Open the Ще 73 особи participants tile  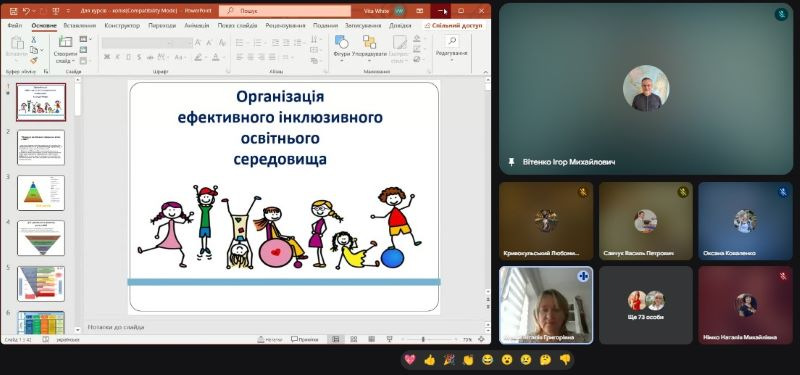point(645,305)
